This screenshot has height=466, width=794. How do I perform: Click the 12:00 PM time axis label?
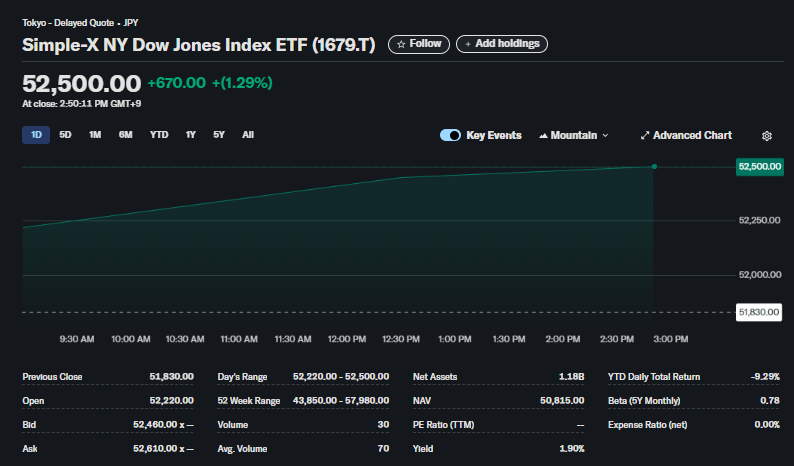click(347, 339)
